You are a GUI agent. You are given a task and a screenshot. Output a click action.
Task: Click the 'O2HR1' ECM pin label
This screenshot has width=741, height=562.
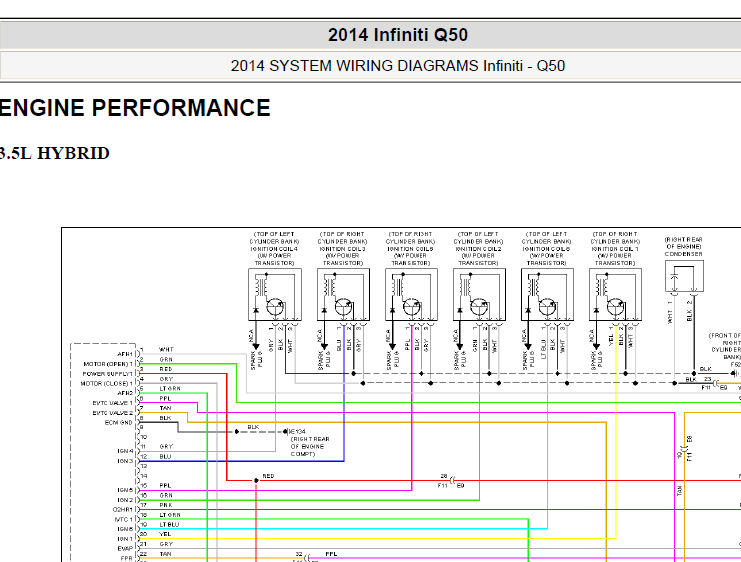click(x=123, y=510)
